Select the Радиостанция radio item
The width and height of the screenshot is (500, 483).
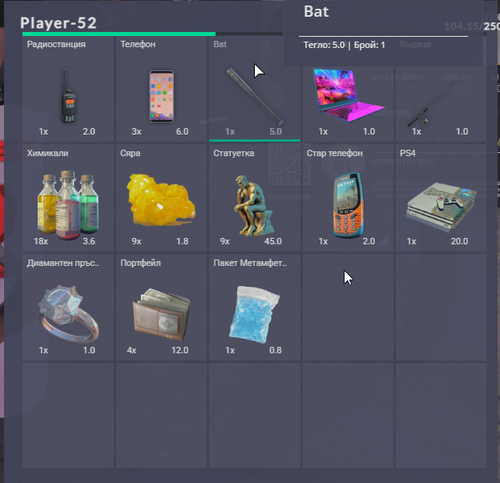[x=68, y=89]
